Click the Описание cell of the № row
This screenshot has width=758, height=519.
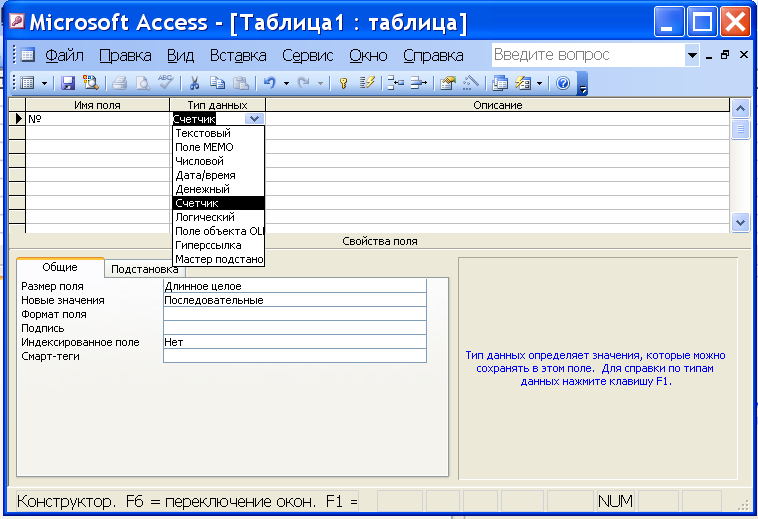click(x=497, y=118)
